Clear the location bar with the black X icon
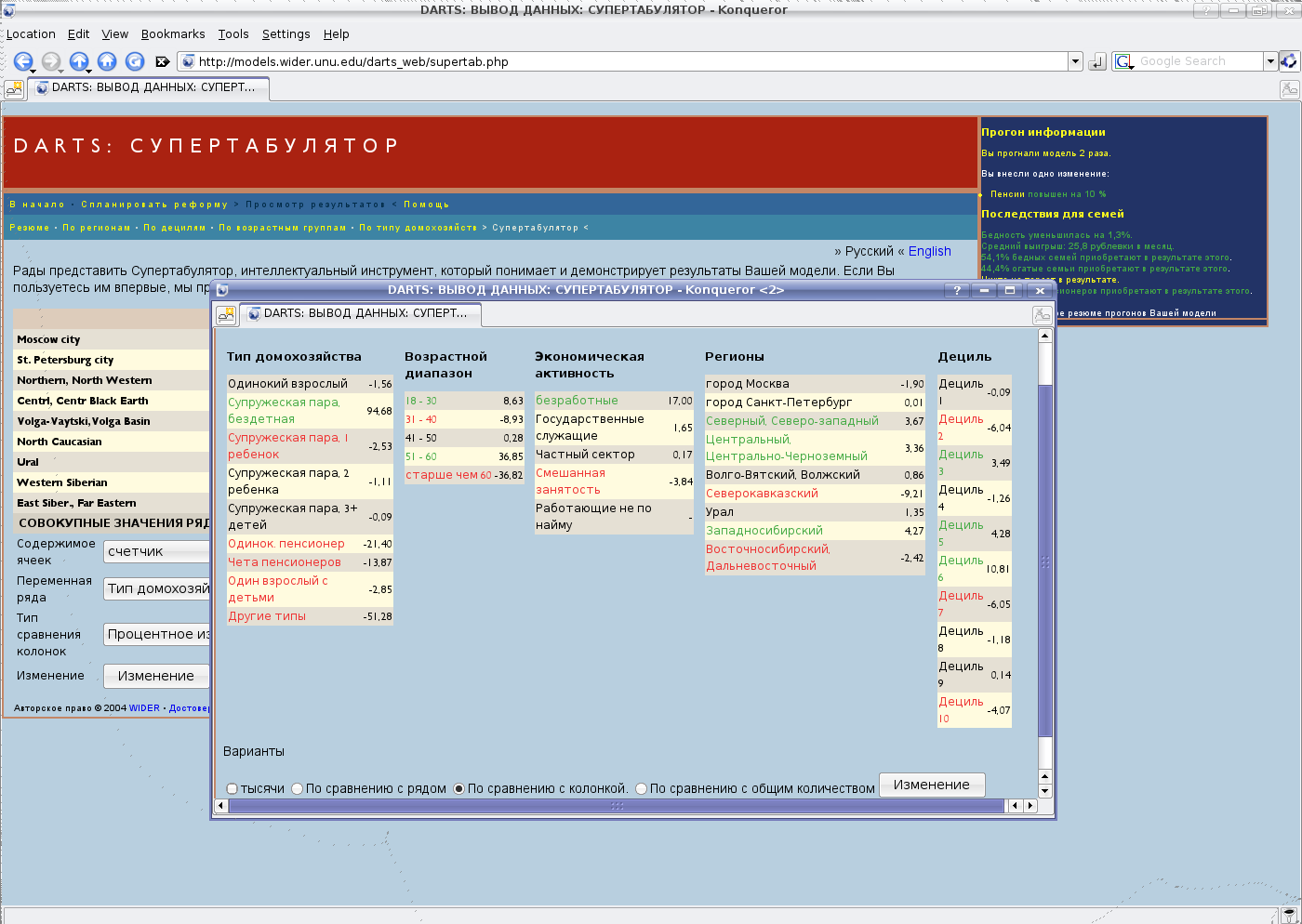1302x924 pixels. [162, 61]
